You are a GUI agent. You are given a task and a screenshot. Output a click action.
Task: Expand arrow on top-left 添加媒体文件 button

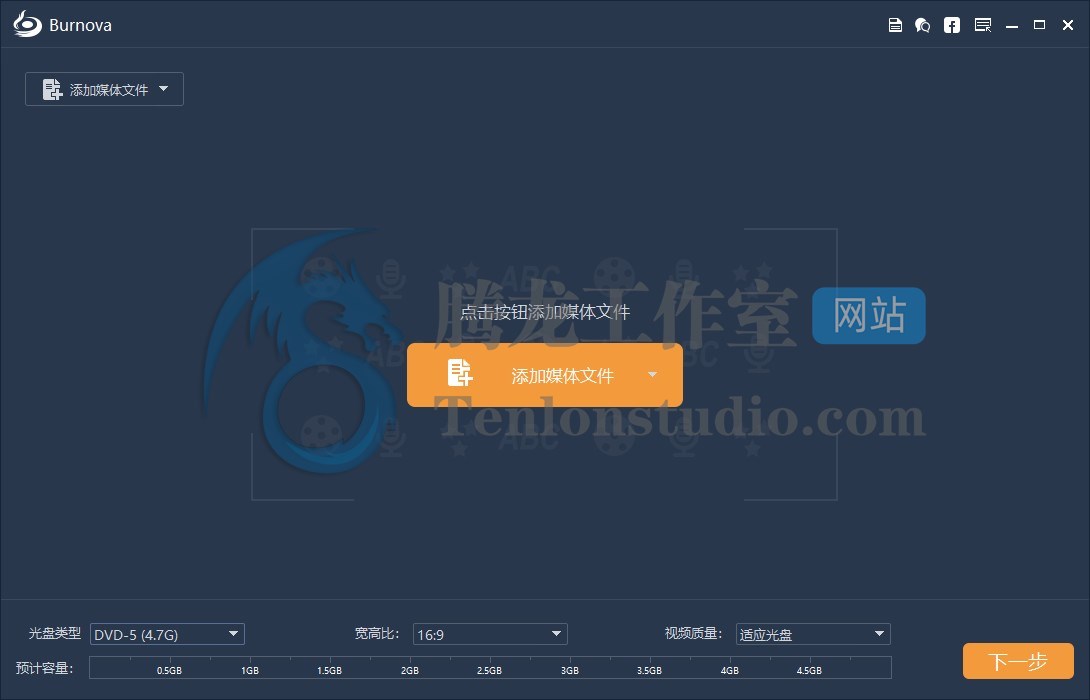pos(163,89)
